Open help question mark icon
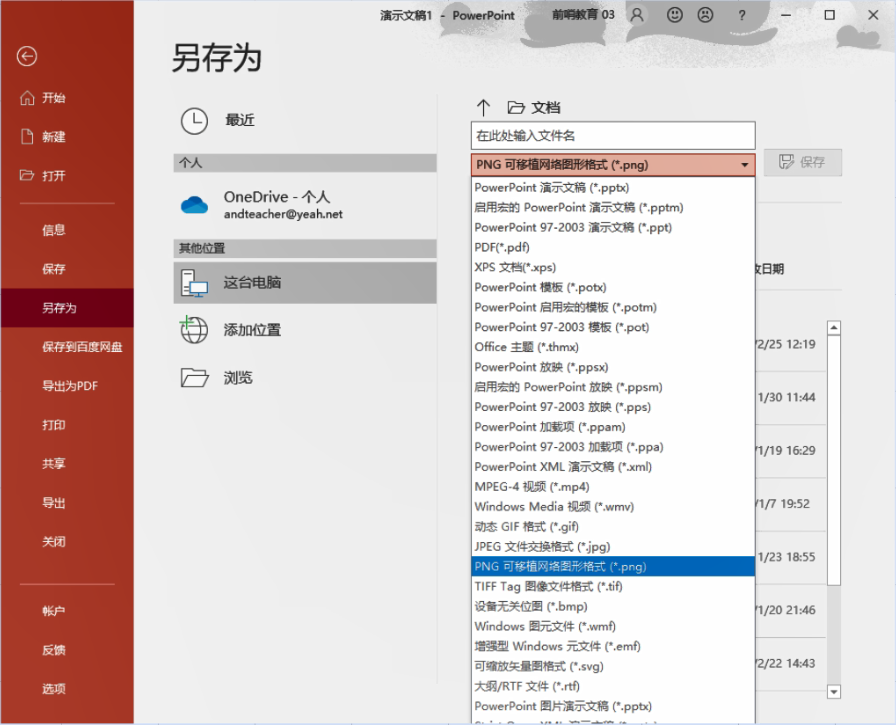896x725 pixels. tap(742, 15)
